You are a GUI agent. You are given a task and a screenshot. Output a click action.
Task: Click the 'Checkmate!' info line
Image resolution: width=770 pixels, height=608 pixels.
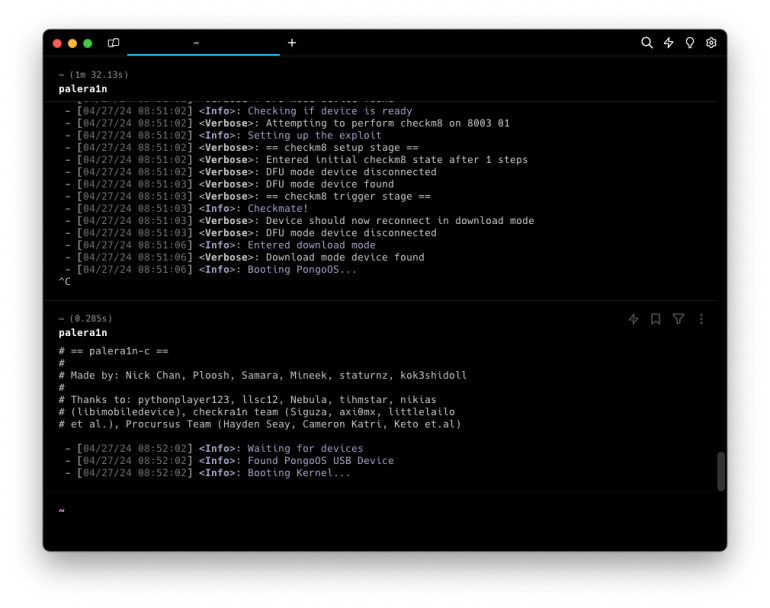(277, 208)
